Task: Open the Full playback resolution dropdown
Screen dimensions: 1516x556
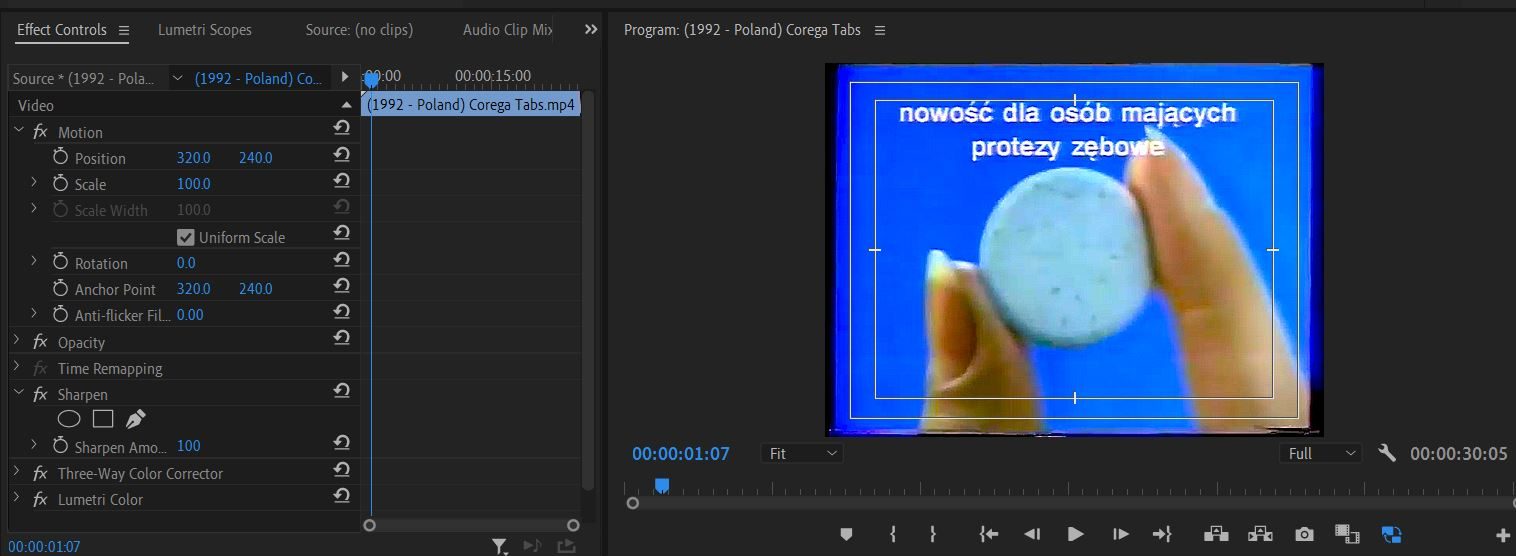Action: [1321, 453]
